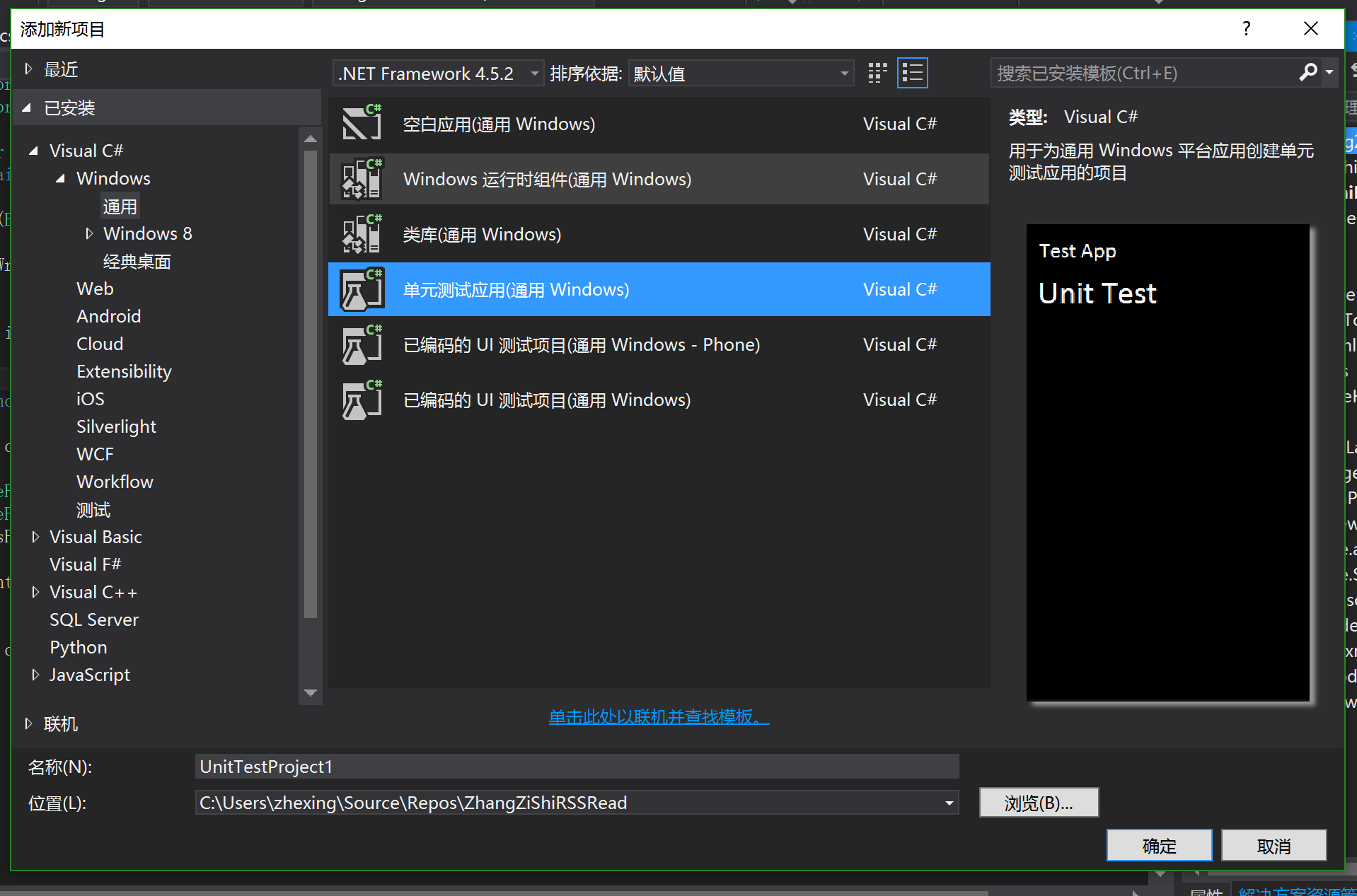The image size is (1357, 896).
Task: Click the class library (类库) template icon
Action: tap(362, 233)
